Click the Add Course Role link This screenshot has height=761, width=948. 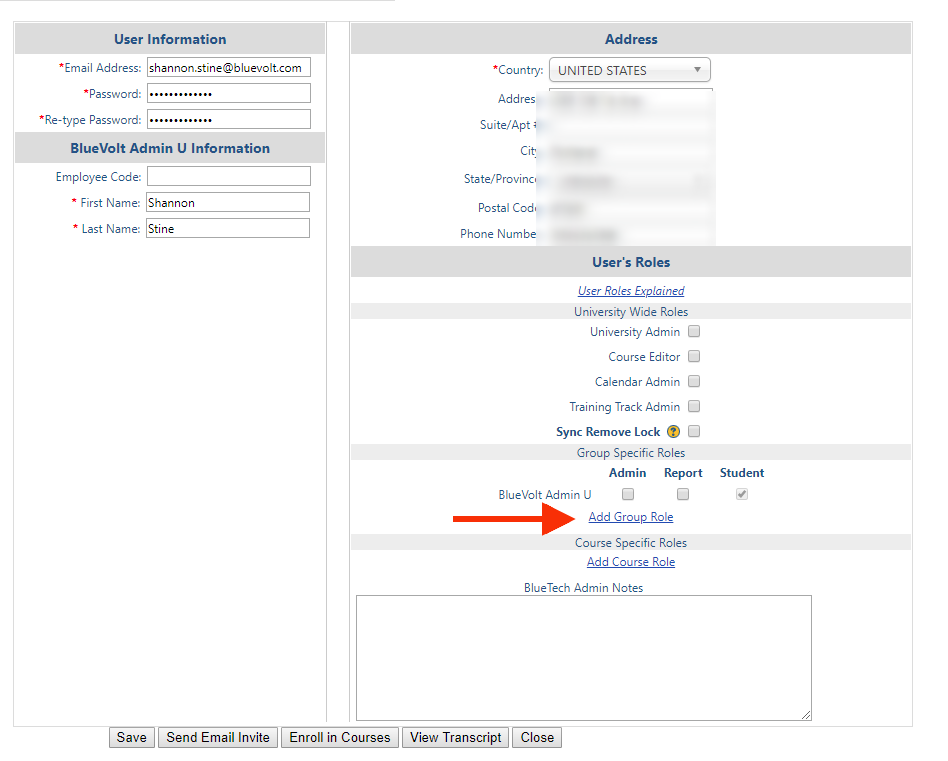[630, 562]
